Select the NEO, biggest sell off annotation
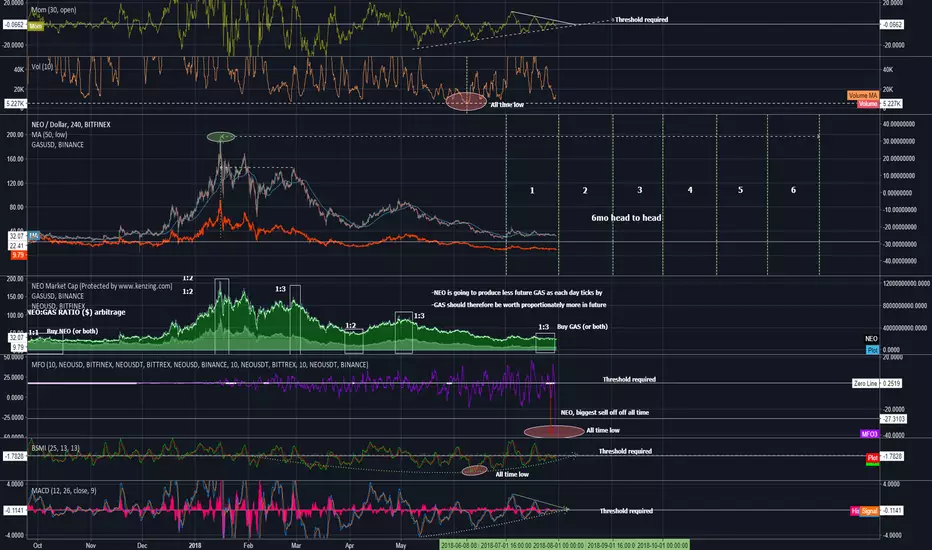This screenshot has height=550, width=932. tap(604, 412)
